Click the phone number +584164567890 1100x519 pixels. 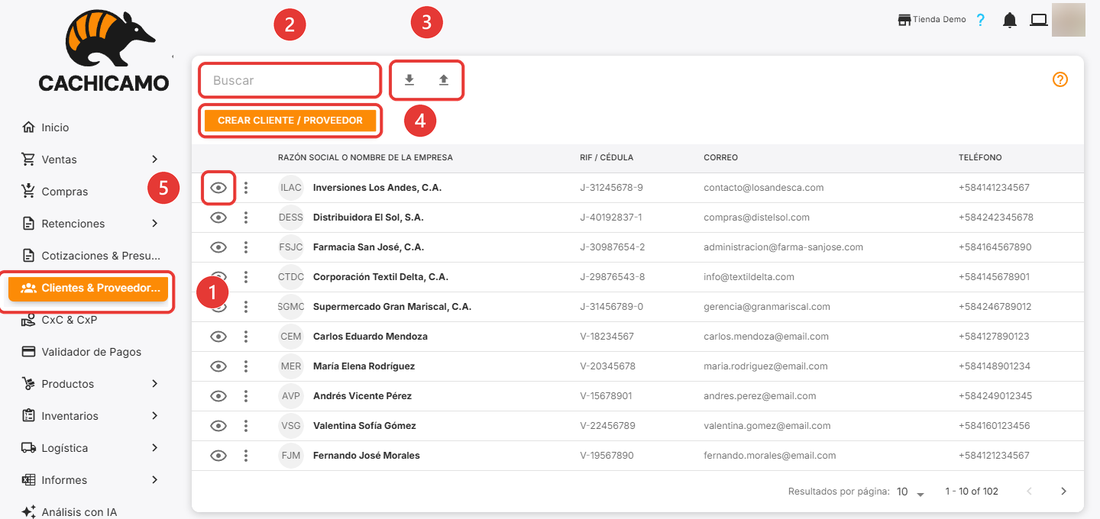click(x=995, y=247)
